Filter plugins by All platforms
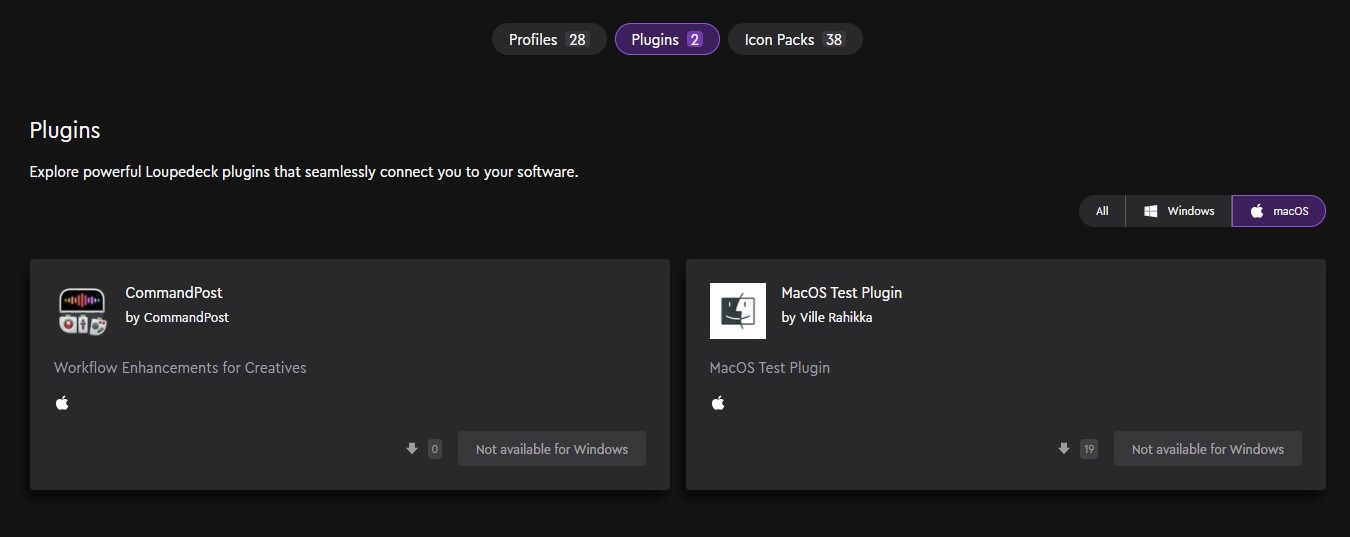The width and height of the screenshot is (1350, 537). (1102, 211)
